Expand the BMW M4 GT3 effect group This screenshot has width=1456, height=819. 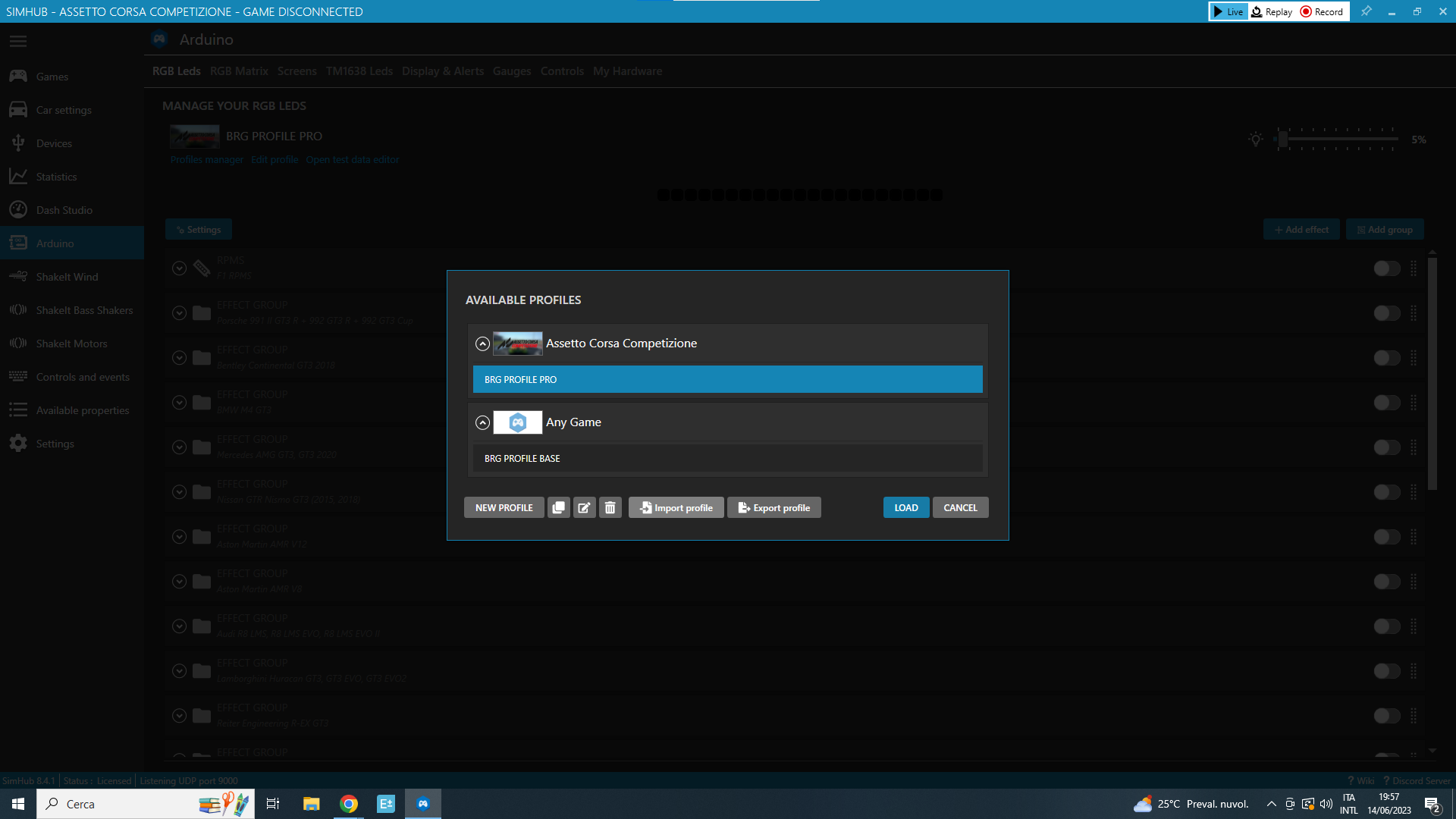(x=179, y=403)
